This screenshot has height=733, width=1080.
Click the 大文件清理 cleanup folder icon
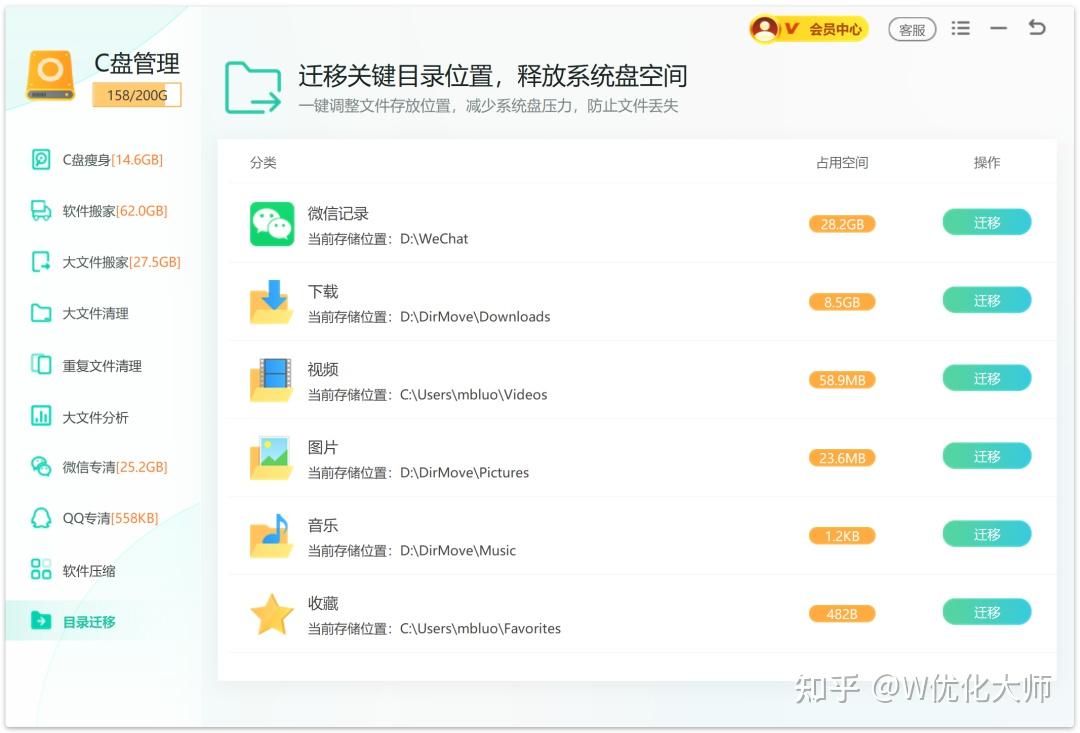pyautogui.click(x=41, y=313)
